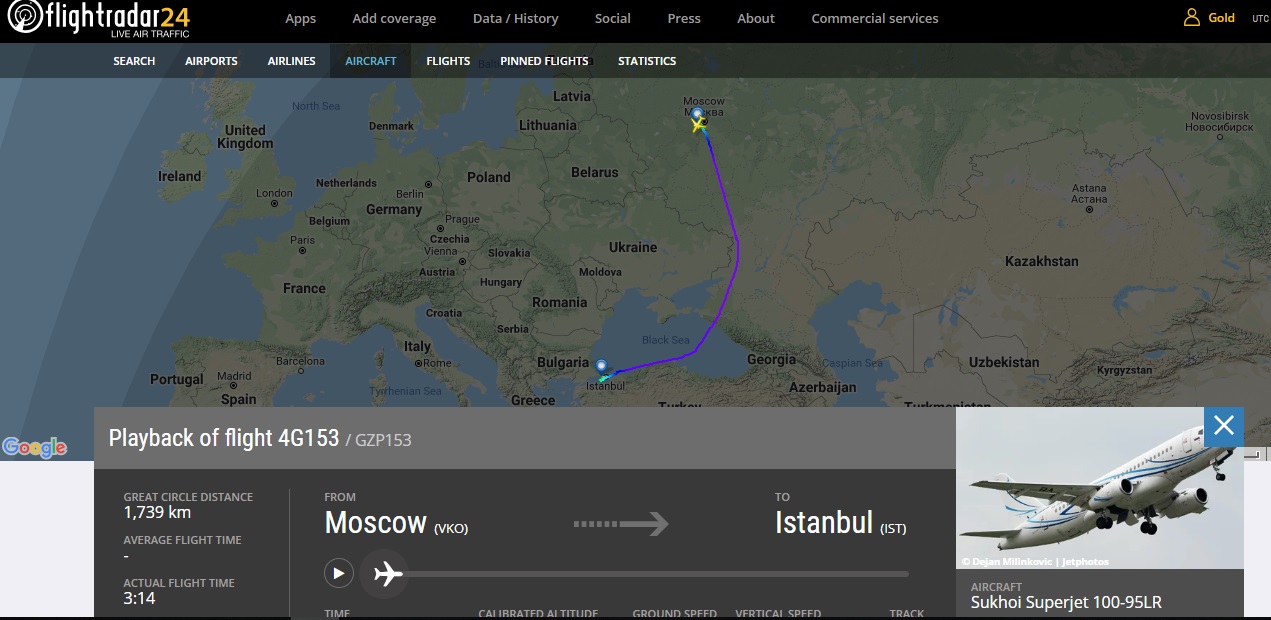Open the Gold account user icon

point(1191,18)
